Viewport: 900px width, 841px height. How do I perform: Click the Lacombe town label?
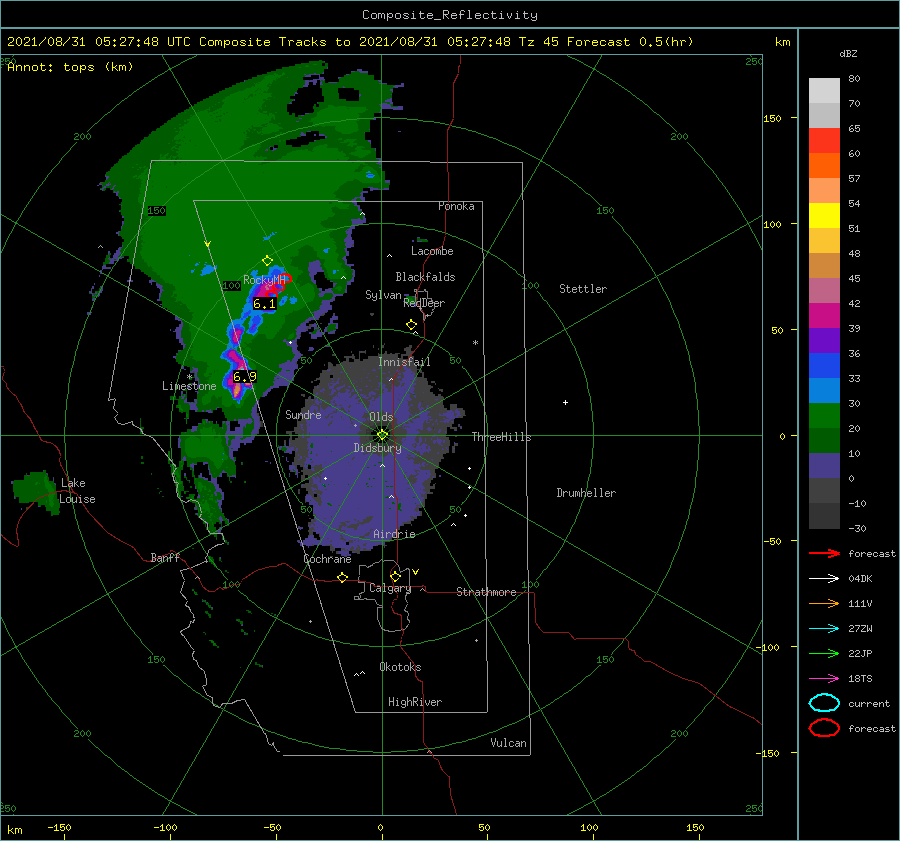coord(432,251)
